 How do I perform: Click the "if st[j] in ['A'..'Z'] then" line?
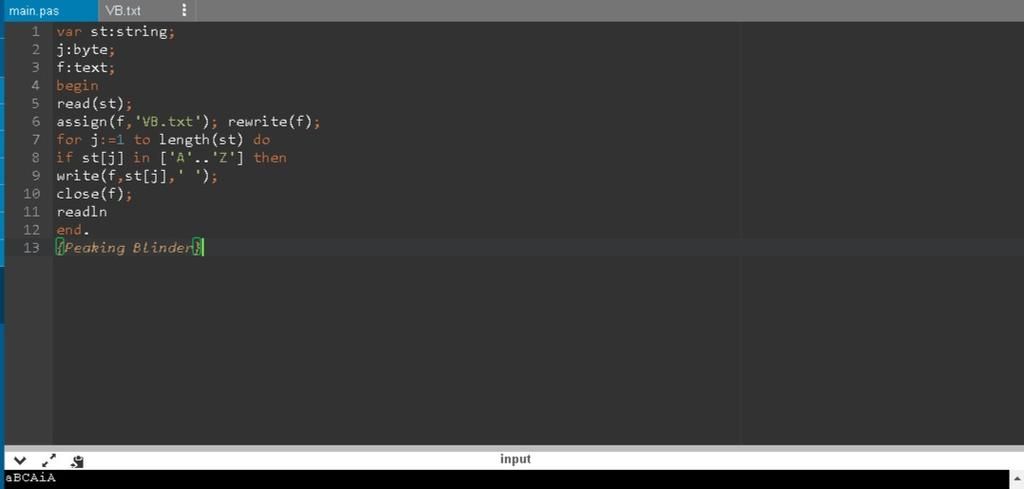coord(172,158)
